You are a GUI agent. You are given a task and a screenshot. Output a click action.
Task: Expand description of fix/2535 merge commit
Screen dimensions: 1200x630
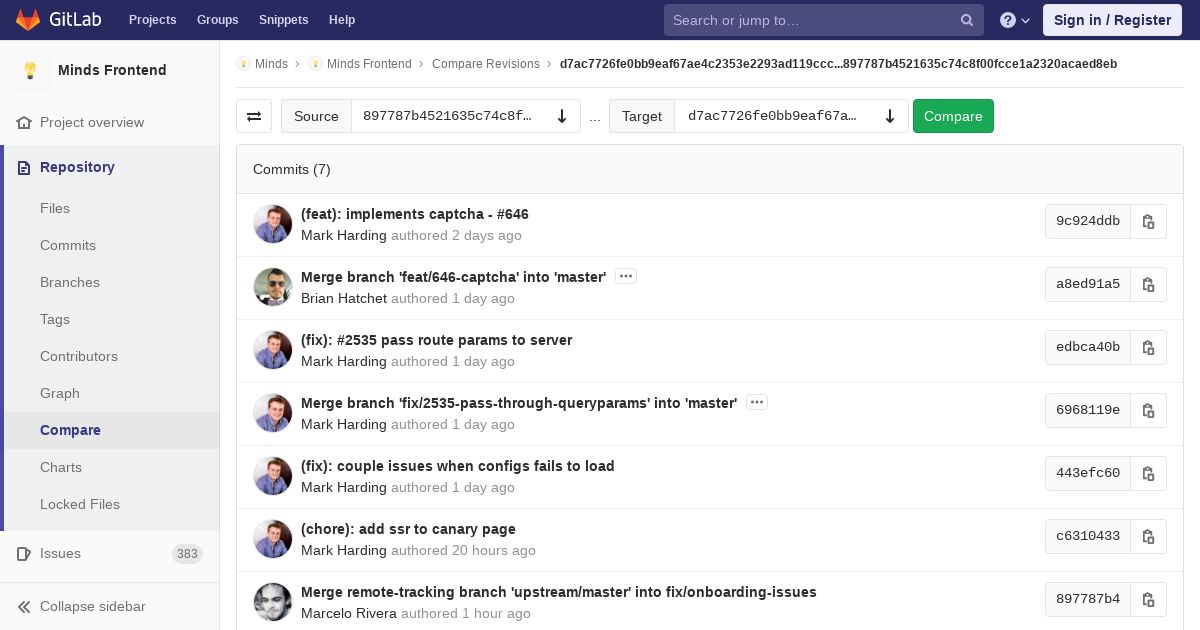coord(757,402)
